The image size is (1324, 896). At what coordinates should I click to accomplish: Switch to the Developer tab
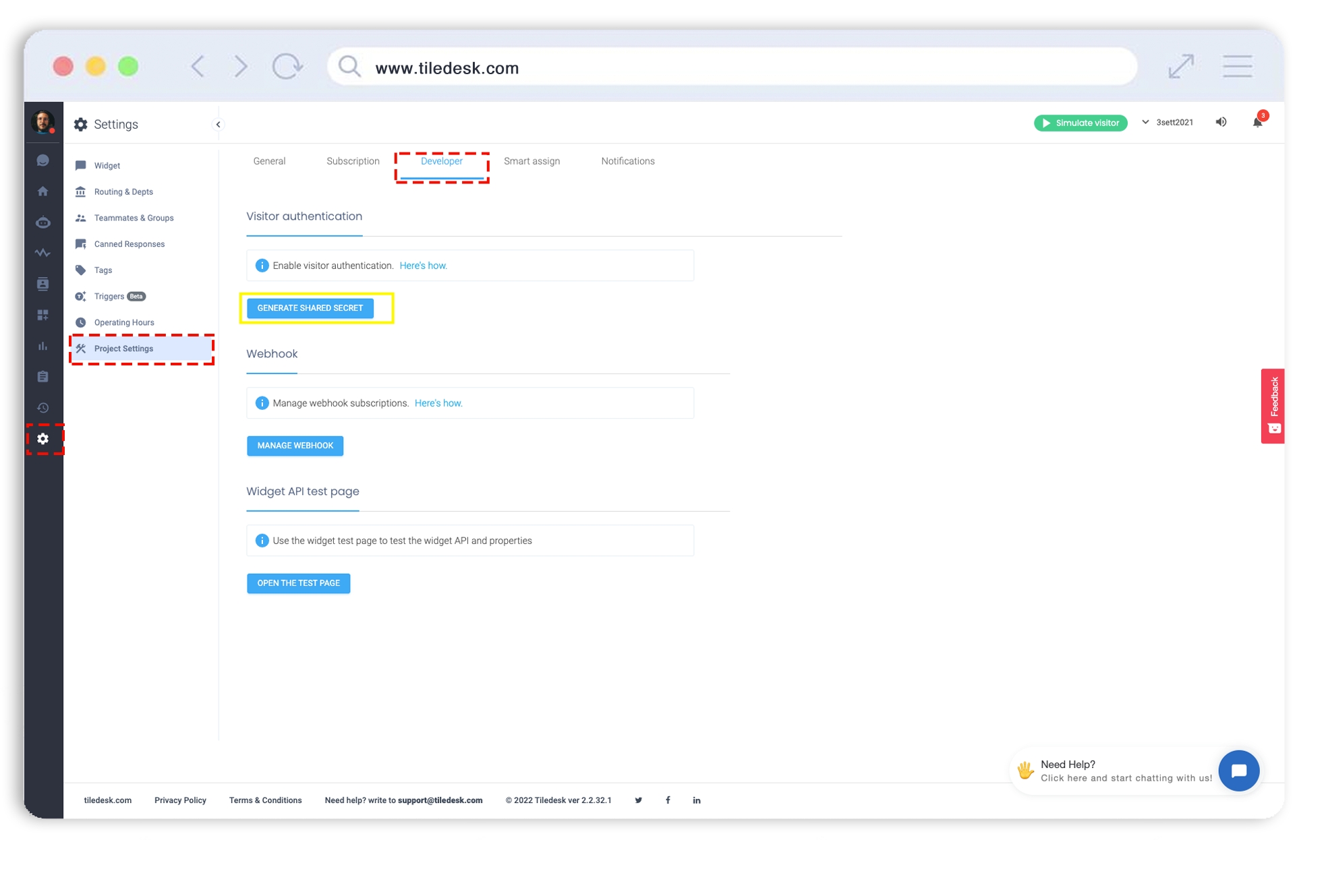click(442, 162)
